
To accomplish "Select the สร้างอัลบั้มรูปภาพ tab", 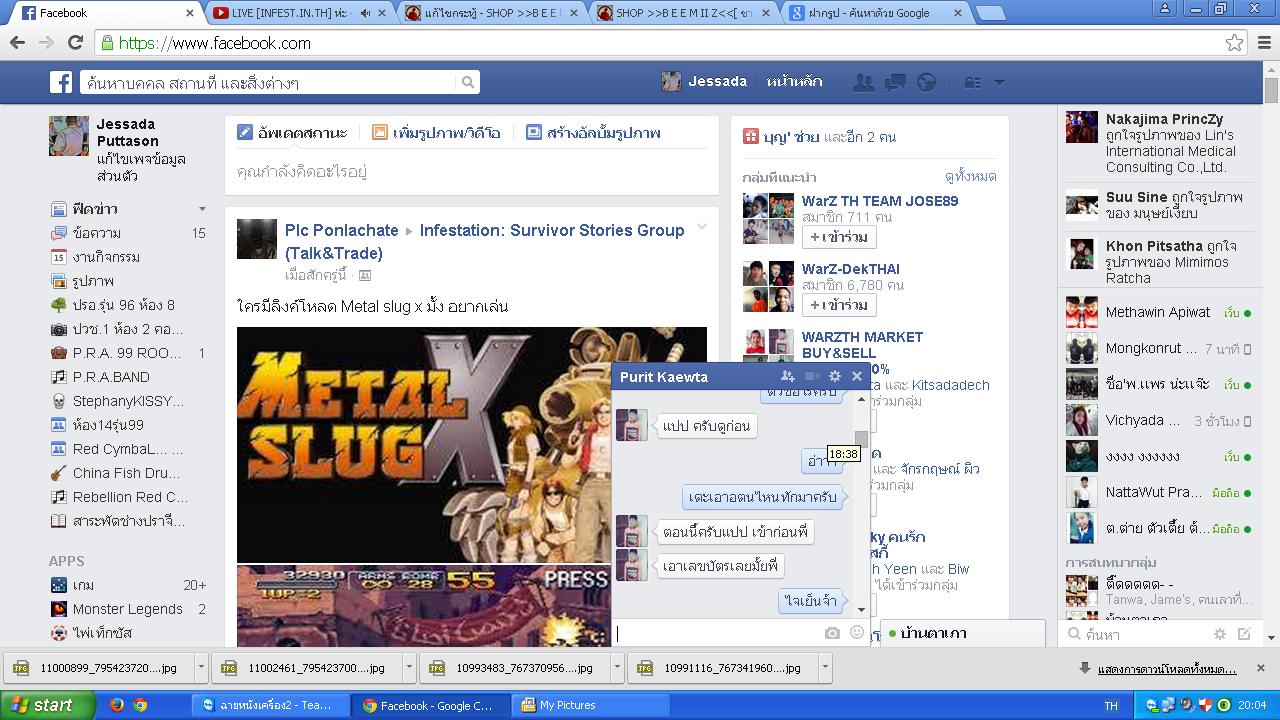I will coord(593,132).
